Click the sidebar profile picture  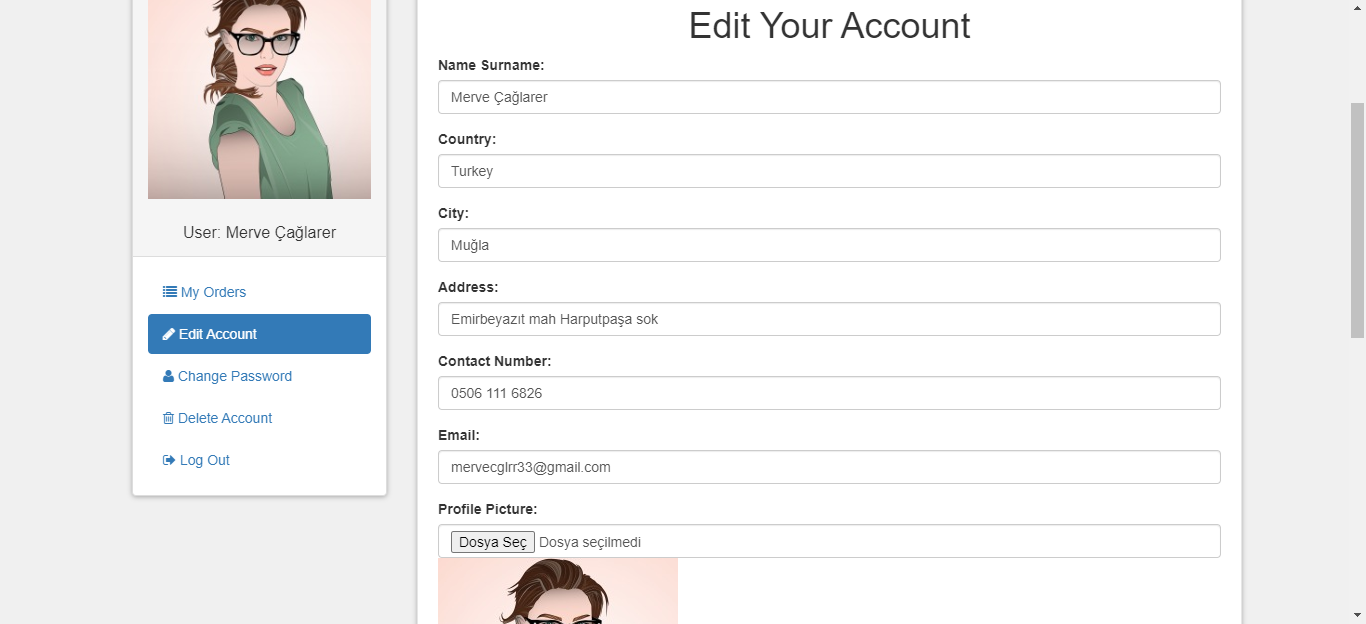pyautogui.click(x=259, y=99)
